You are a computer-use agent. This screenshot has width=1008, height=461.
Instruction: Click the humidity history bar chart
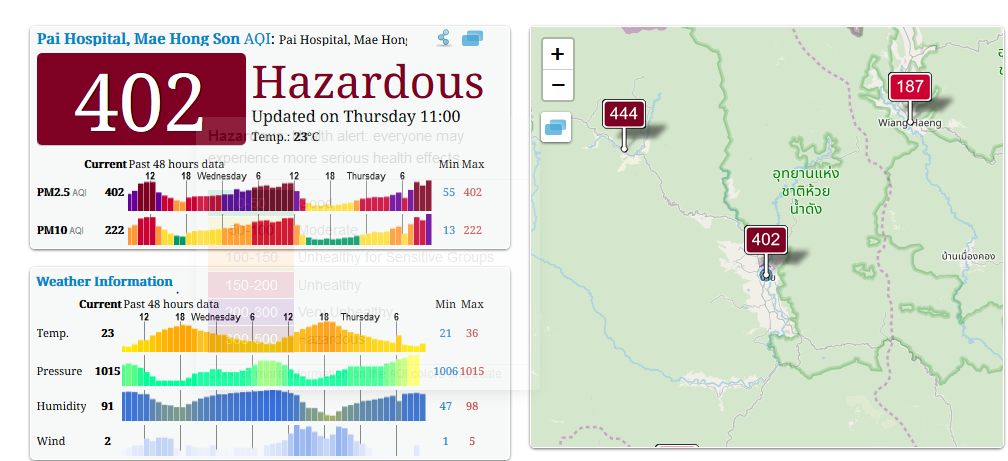pyautogui.click(x=273, y=406)
